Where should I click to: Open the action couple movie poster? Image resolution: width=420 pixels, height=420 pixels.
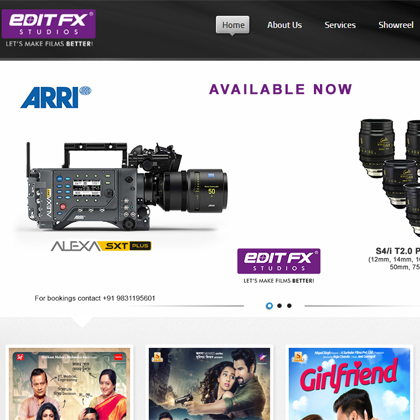tap(209, 384)
